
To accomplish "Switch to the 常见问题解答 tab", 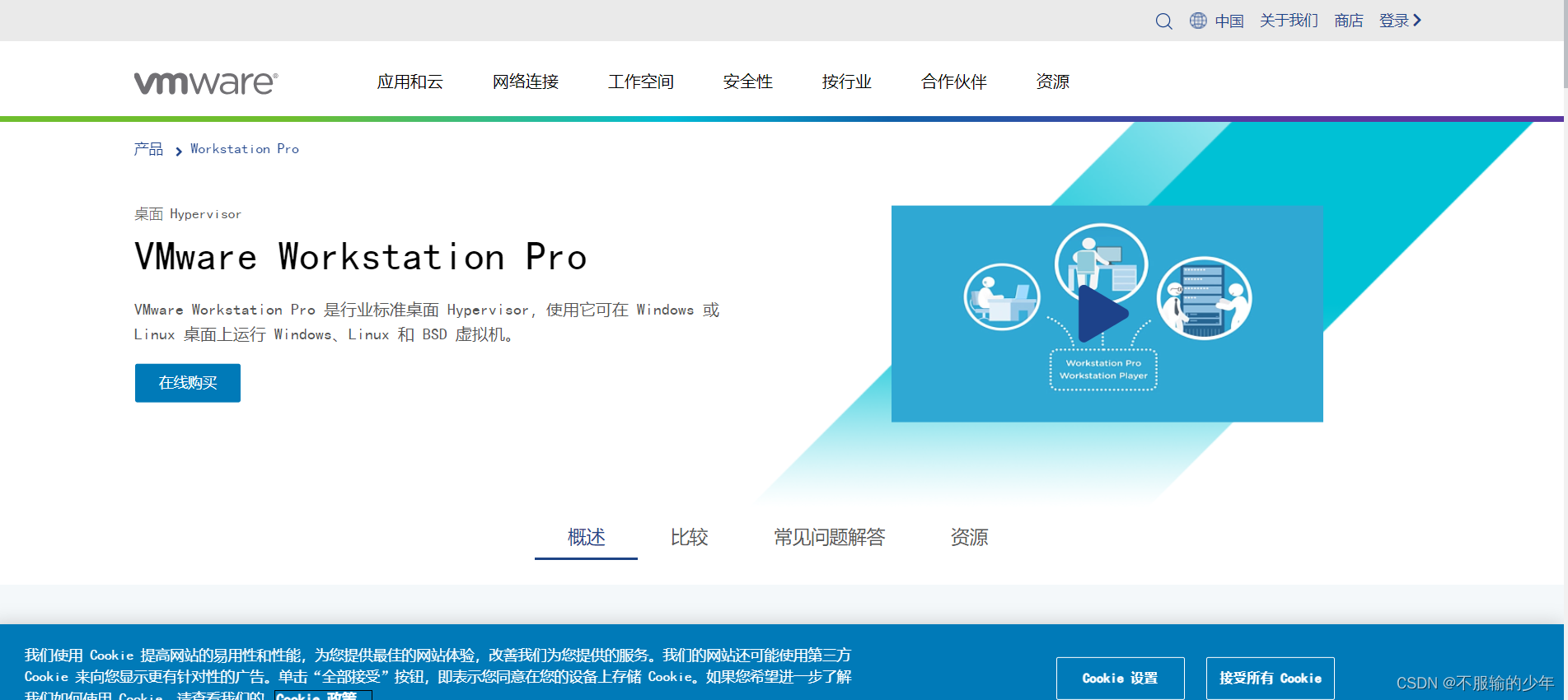I will click(x=829, y=537).
